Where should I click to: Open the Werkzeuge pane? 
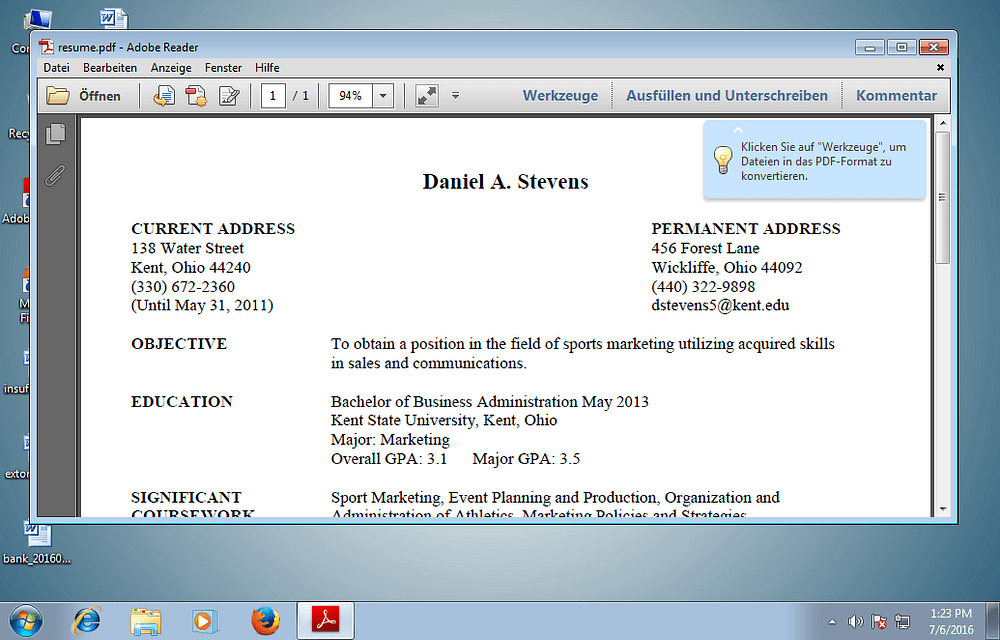point(560,96)
